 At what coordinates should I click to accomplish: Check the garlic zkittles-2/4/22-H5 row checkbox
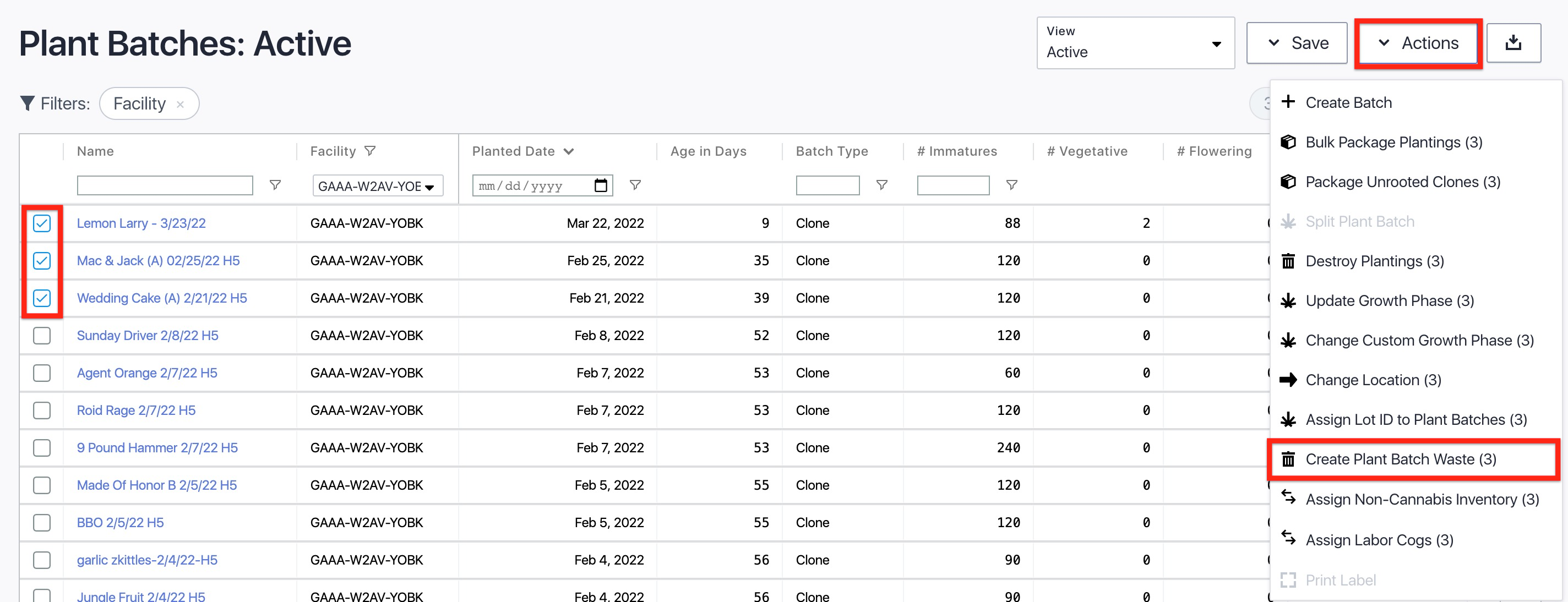point(42,560)
